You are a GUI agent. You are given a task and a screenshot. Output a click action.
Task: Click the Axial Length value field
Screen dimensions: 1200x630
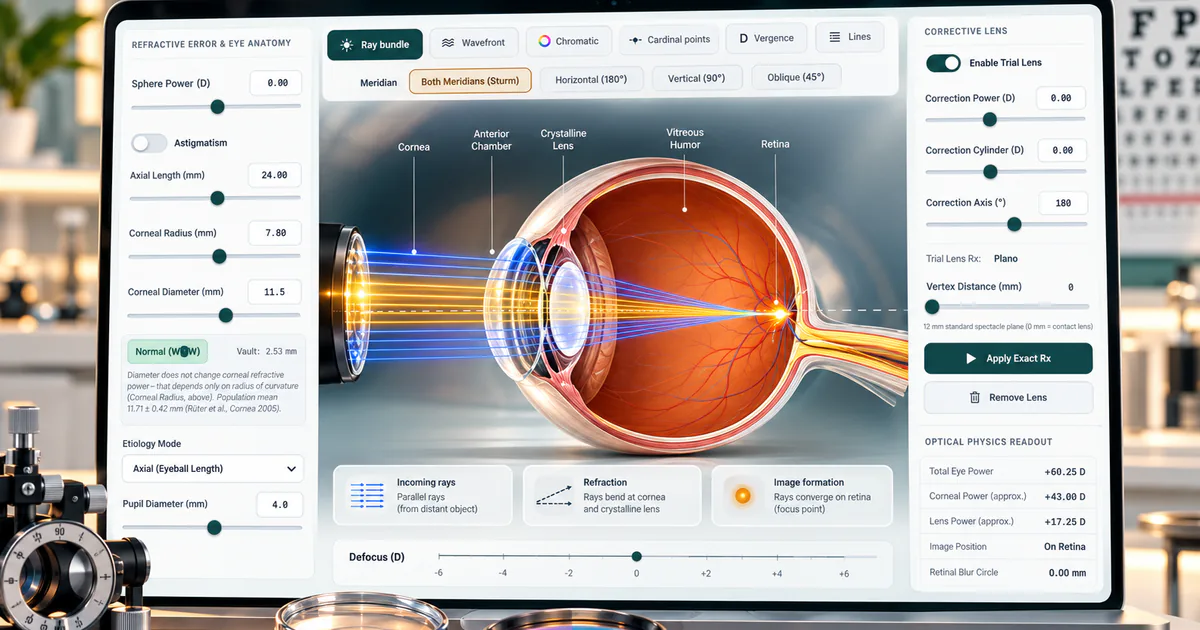click(x=275, y=175)
